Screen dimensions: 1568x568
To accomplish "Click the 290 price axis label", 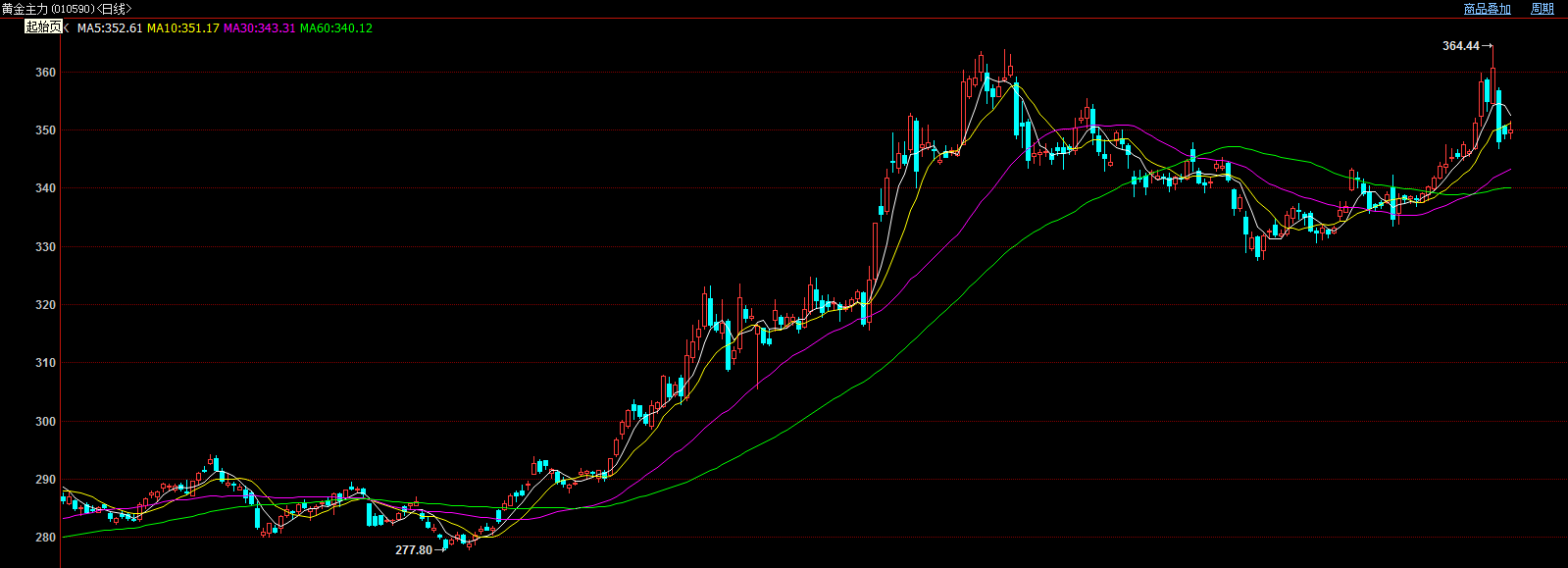I will tap(45, 480).
